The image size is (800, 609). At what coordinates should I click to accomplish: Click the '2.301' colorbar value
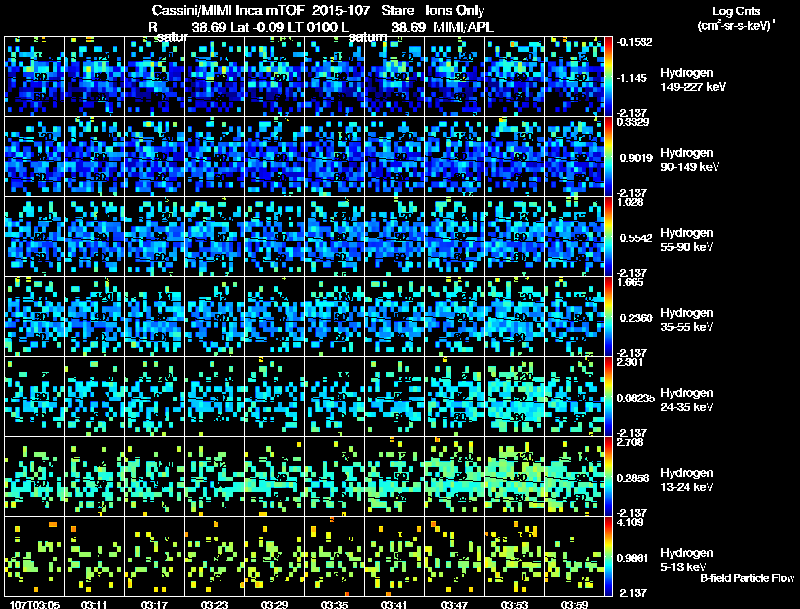630,362
